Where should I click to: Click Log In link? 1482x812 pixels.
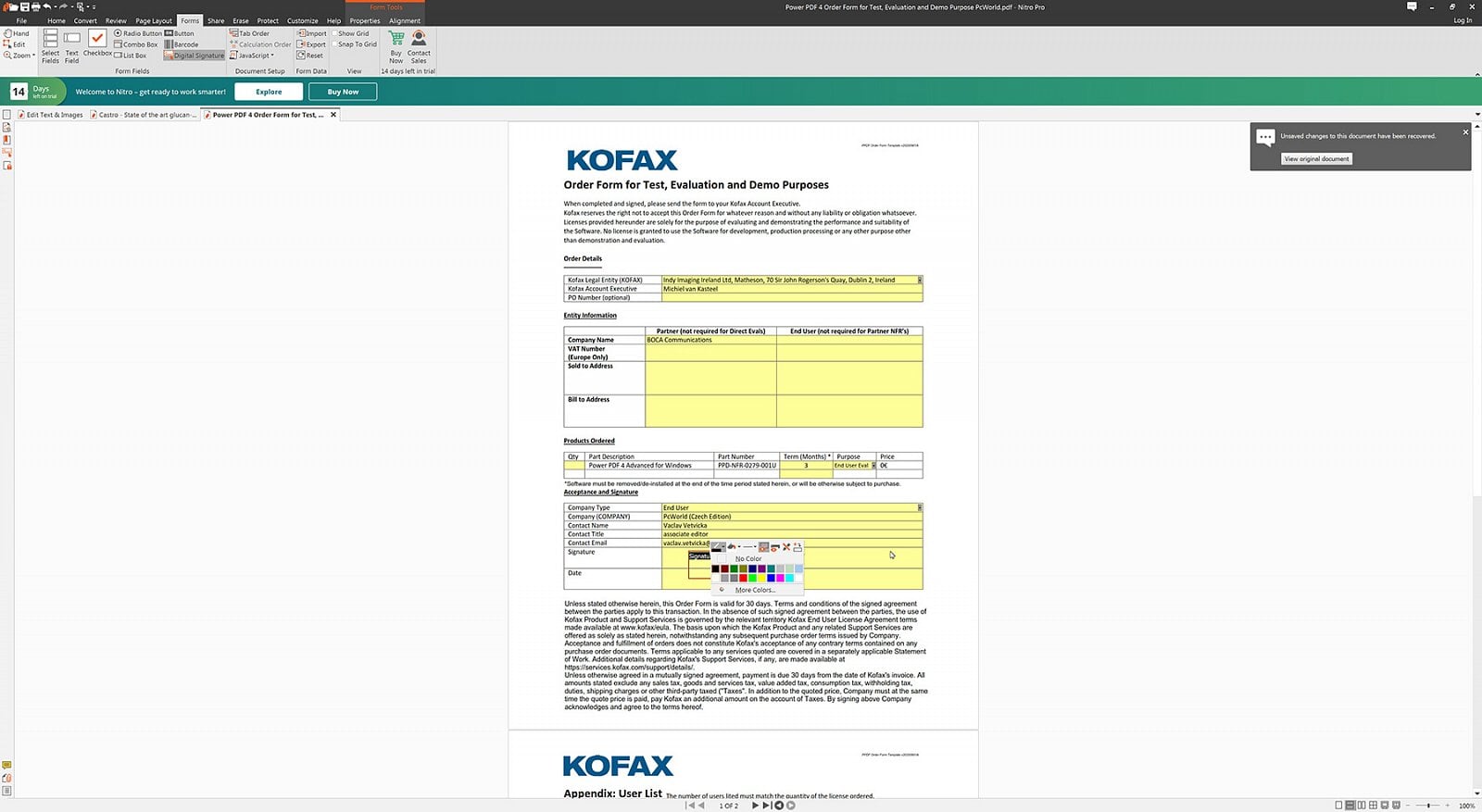1463,20
